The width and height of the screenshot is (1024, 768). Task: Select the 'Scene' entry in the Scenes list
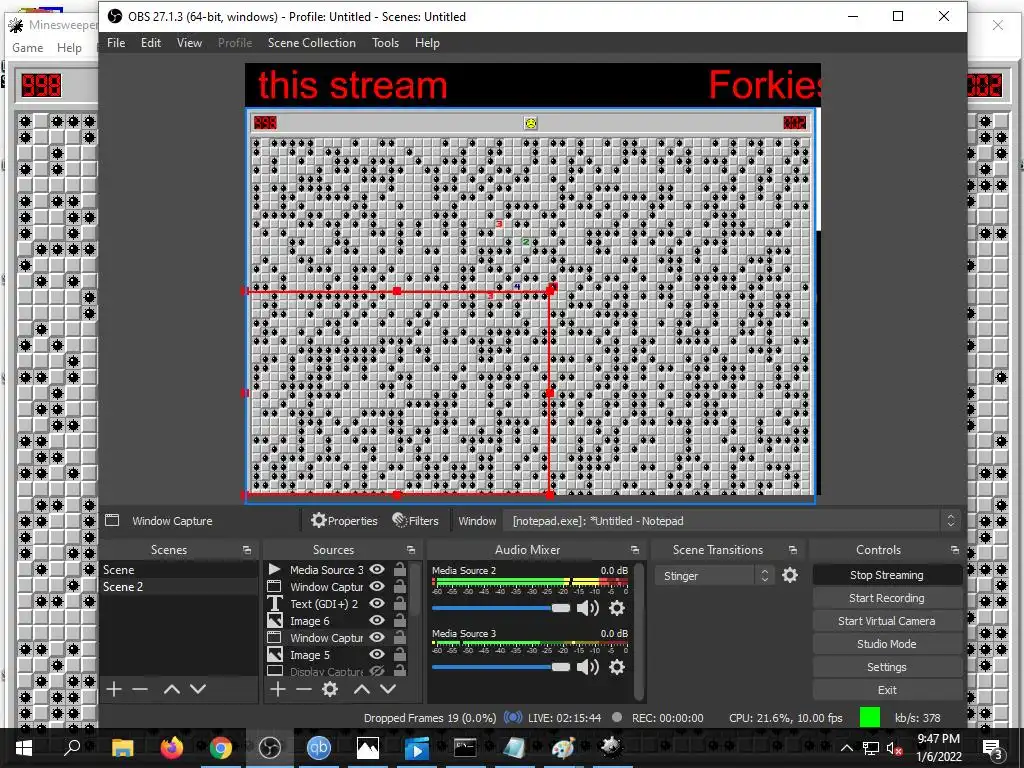coord(179,569)
